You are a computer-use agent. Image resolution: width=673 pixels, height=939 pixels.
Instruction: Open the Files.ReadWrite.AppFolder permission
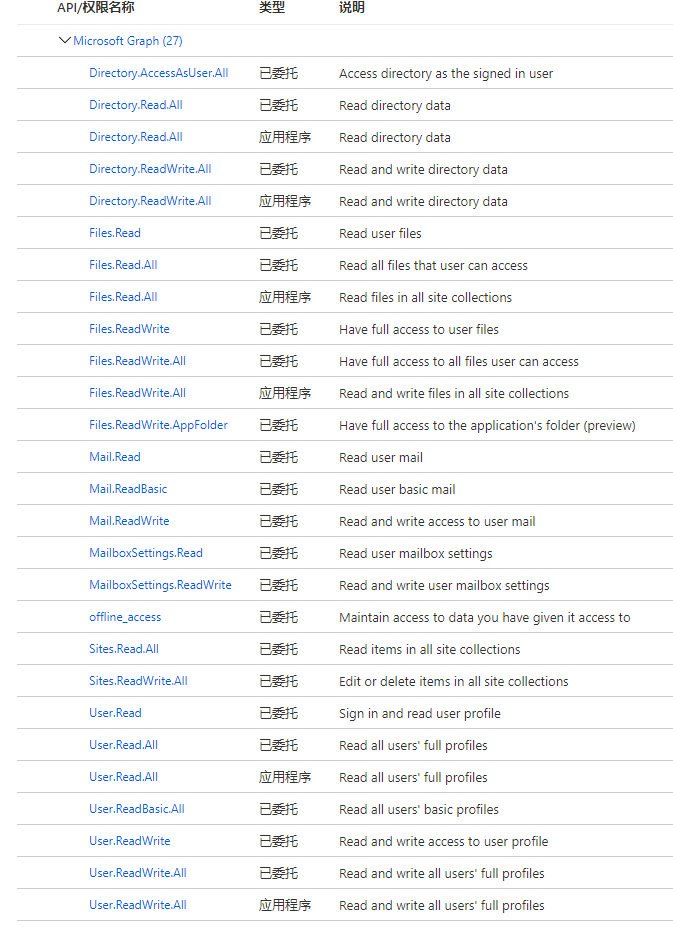(x=158, y=425)
